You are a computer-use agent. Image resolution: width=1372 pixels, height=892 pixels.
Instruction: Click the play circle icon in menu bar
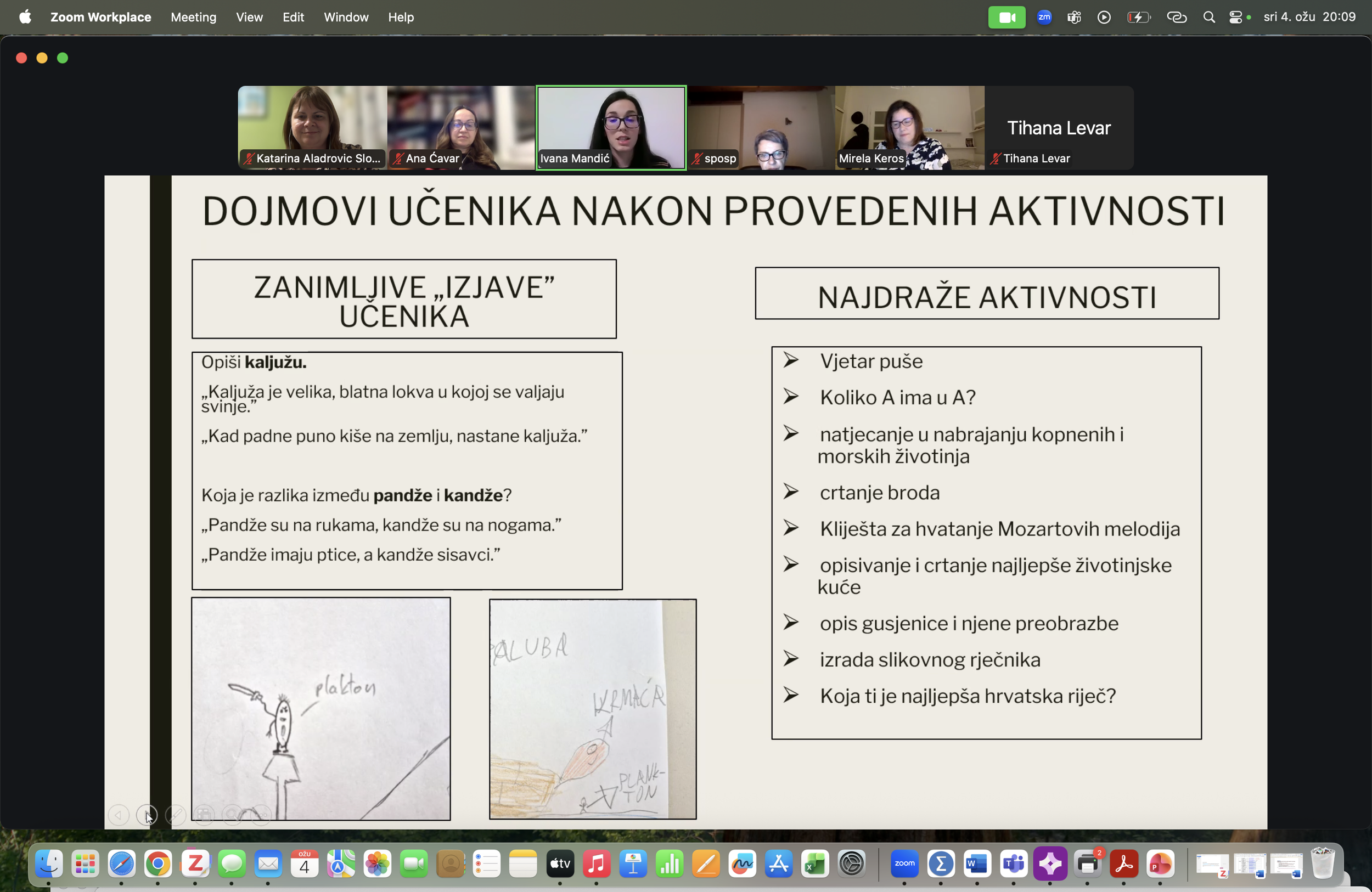[x=1104, y=18]
